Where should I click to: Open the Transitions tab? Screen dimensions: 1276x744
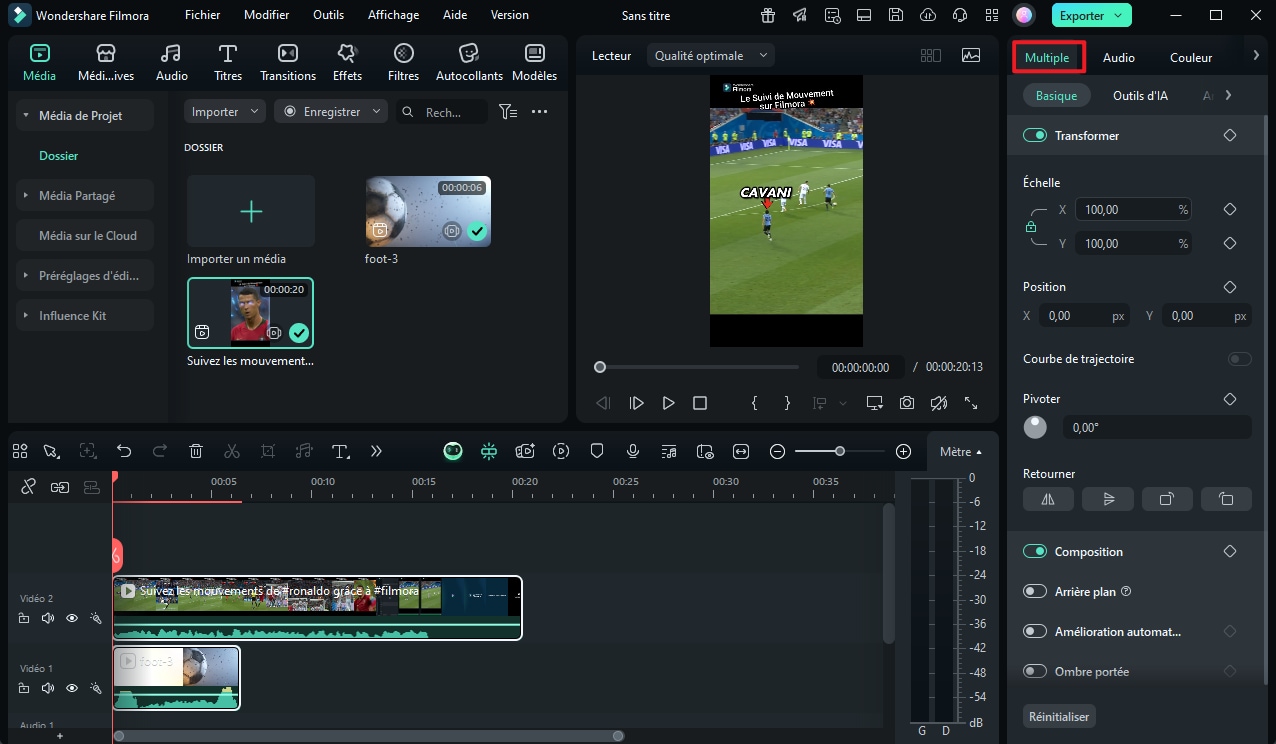tap(288, 62)
